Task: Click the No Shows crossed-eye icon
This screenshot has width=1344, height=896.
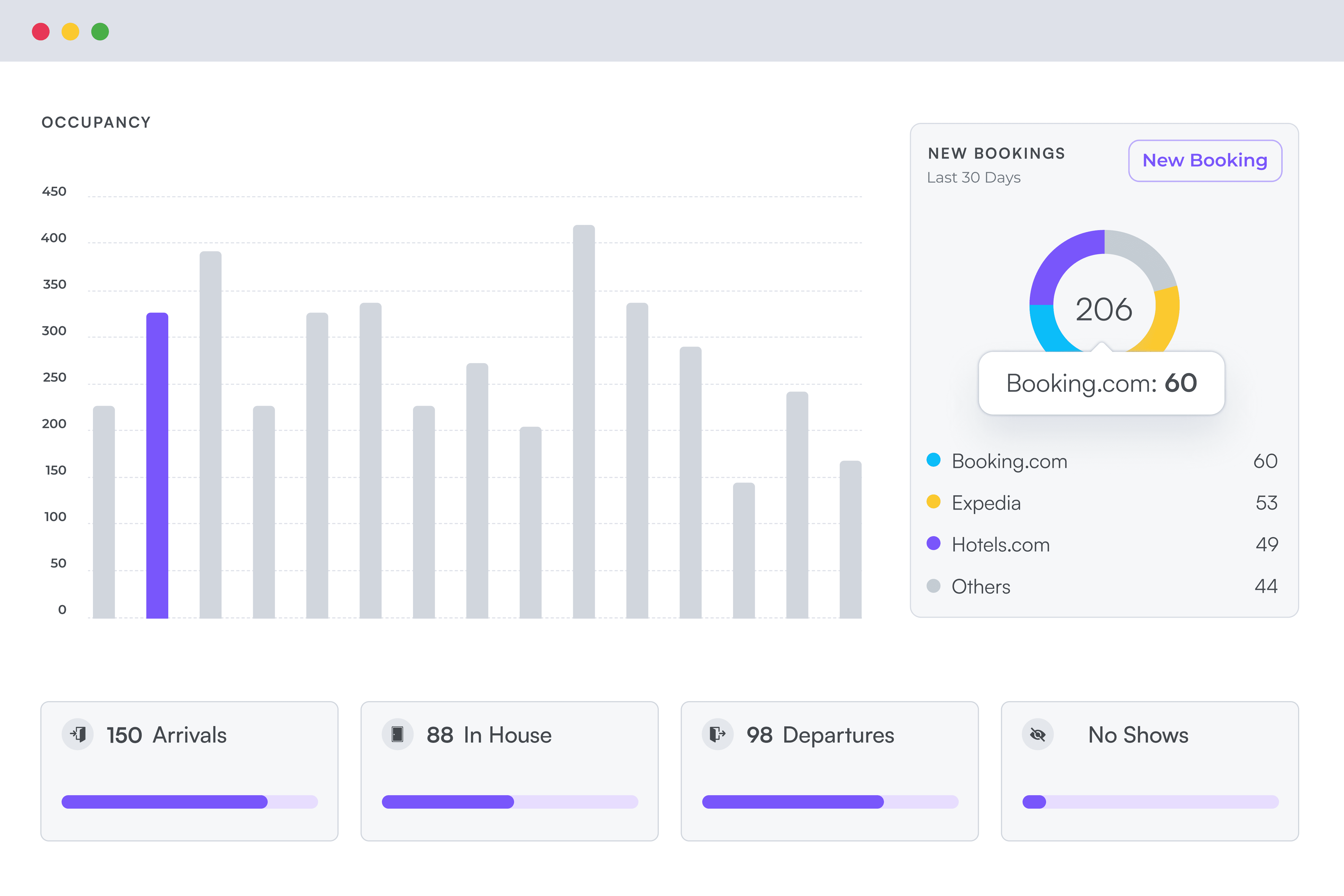Action: 1038,734
